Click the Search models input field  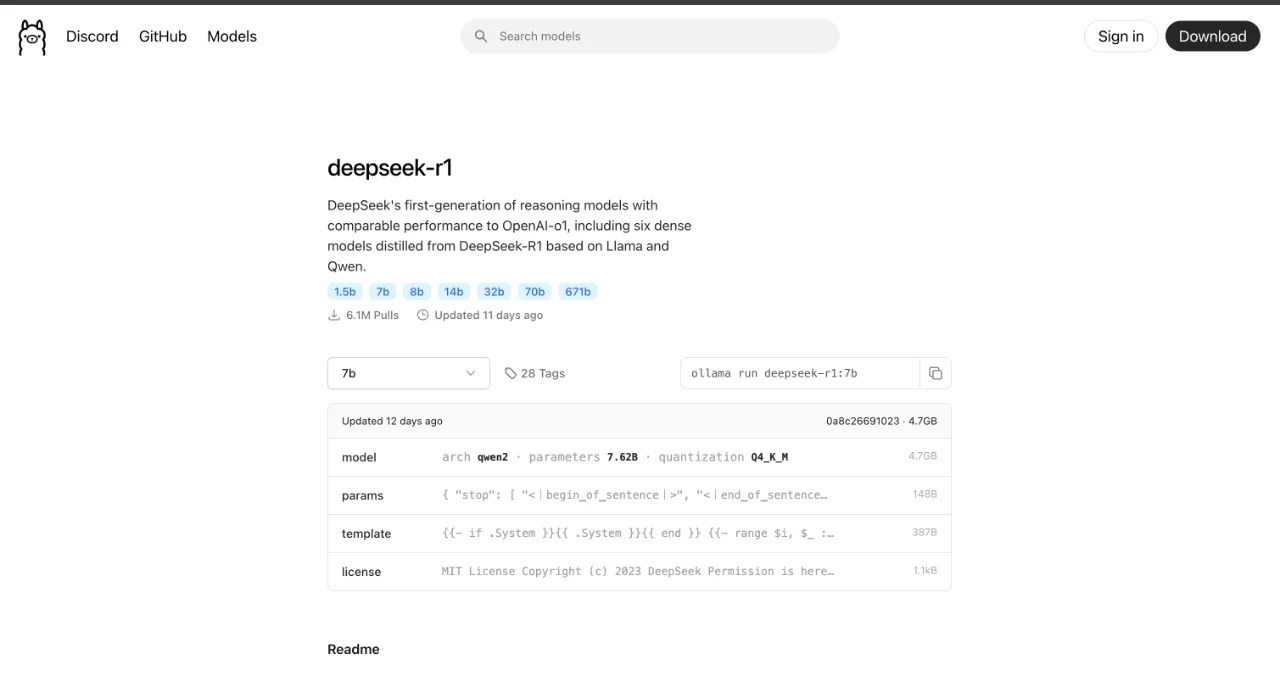tap(649, 36)
